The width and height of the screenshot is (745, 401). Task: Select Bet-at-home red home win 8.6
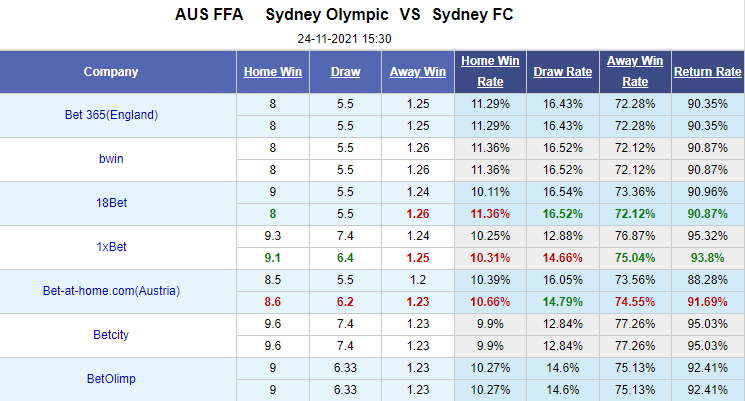273,302
